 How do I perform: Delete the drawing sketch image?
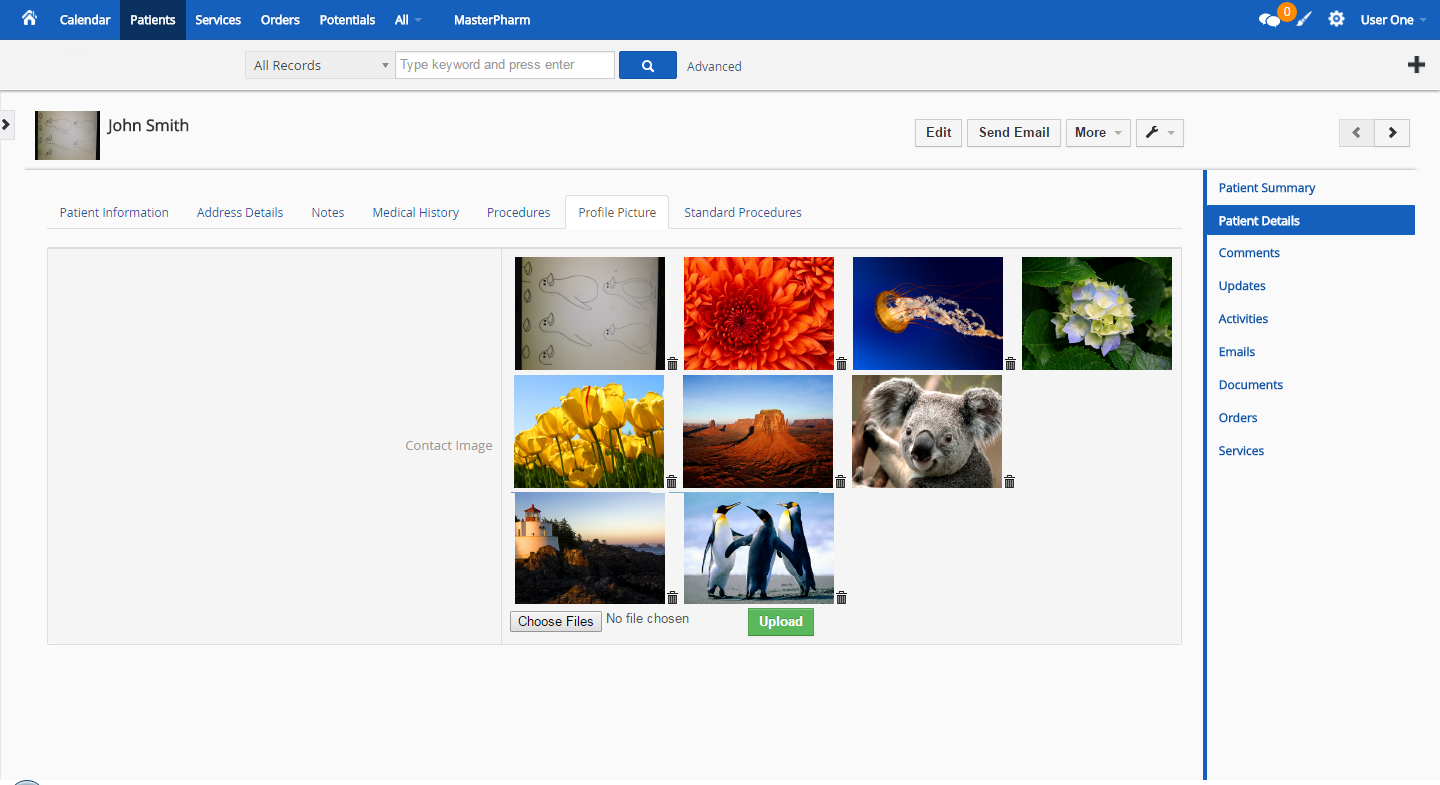click(672, 363)
